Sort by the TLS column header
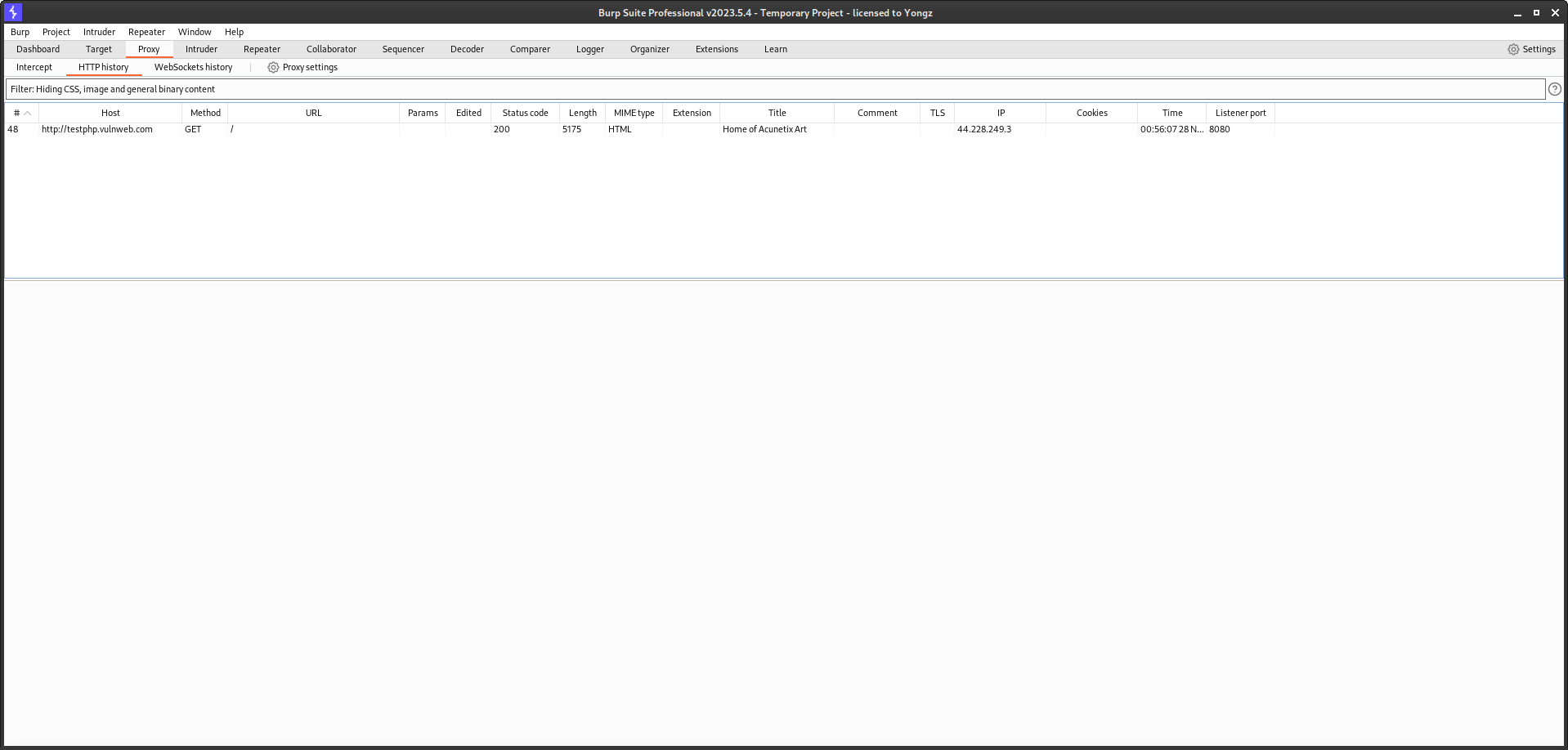The width and height of the screenshot is (1568, 750). [x=937, y=113]
